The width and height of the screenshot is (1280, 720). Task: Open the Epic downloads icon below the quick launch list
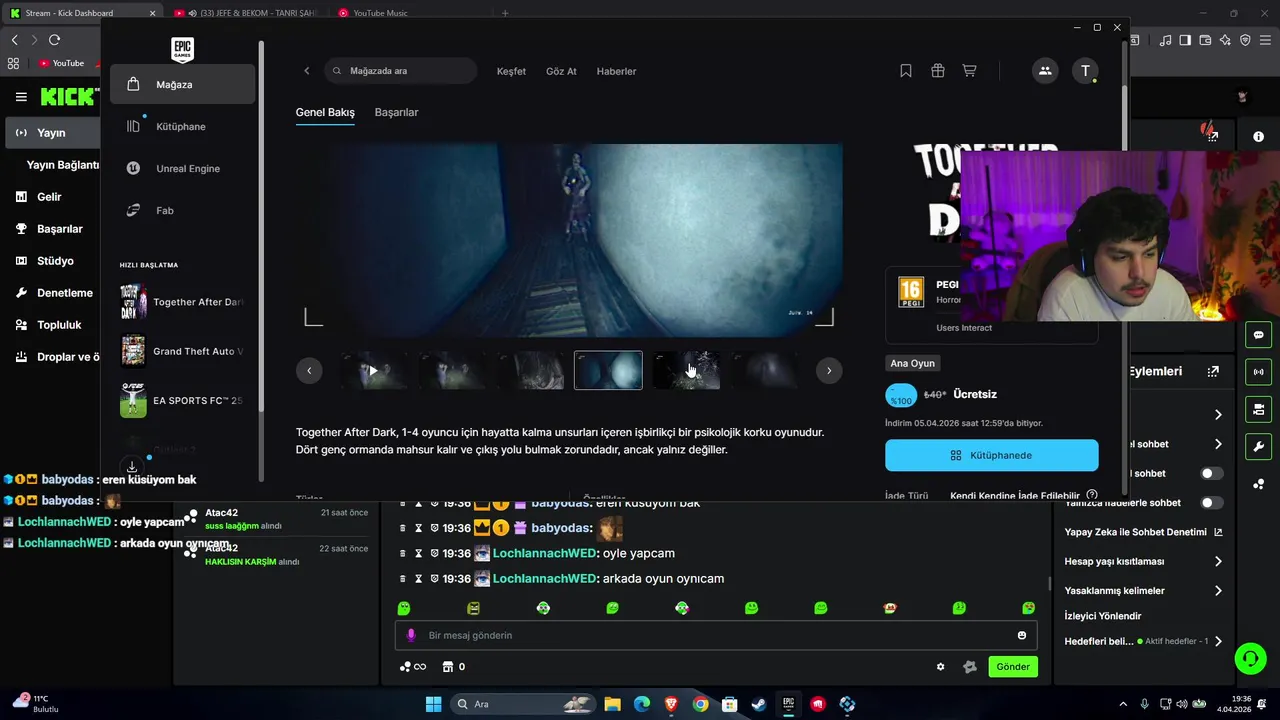tap(132, 467)
